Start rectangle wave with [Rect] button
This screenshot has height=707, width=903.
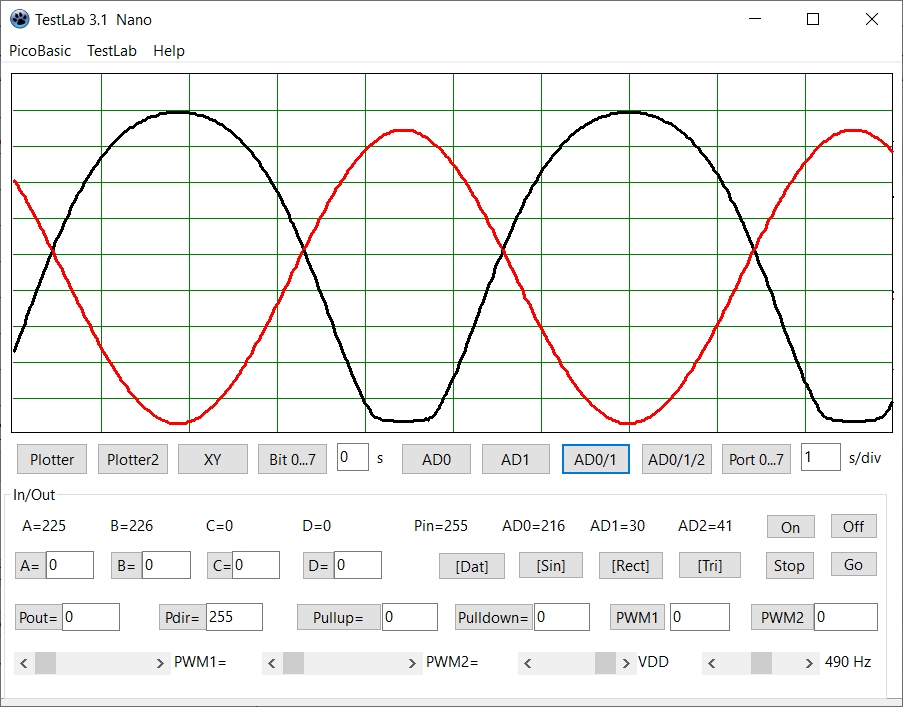(x=630, y=565)
